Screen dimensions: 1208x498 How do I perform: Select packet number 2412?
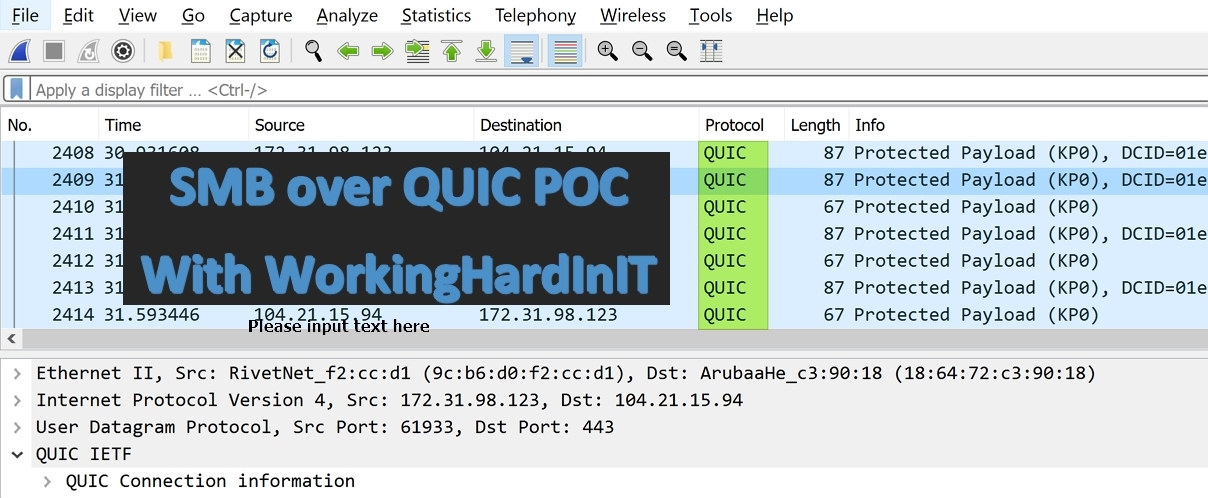[604, 261]
